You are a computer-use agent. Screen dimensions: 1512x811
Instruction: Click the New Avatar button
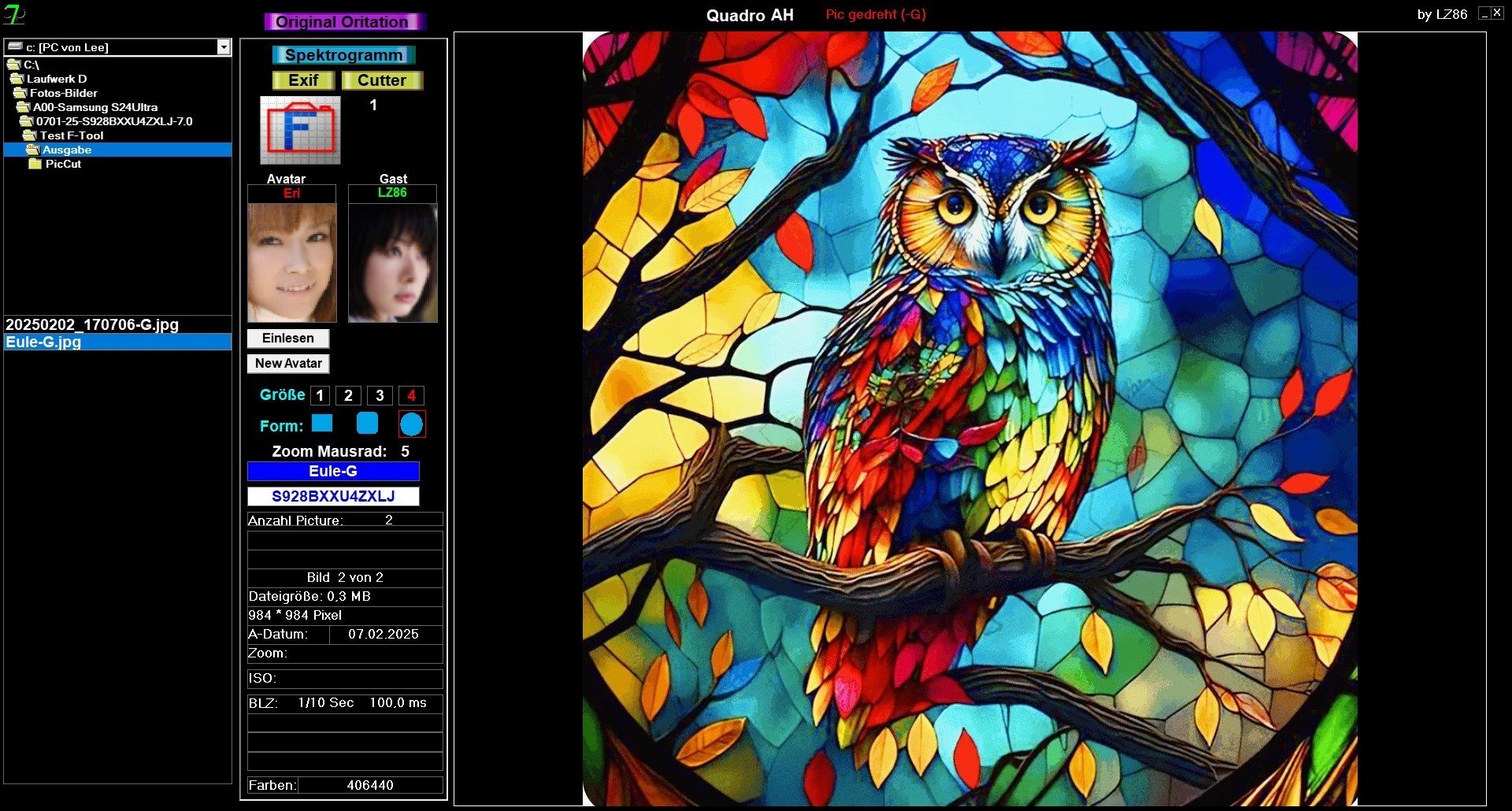[x=288, y=363]
